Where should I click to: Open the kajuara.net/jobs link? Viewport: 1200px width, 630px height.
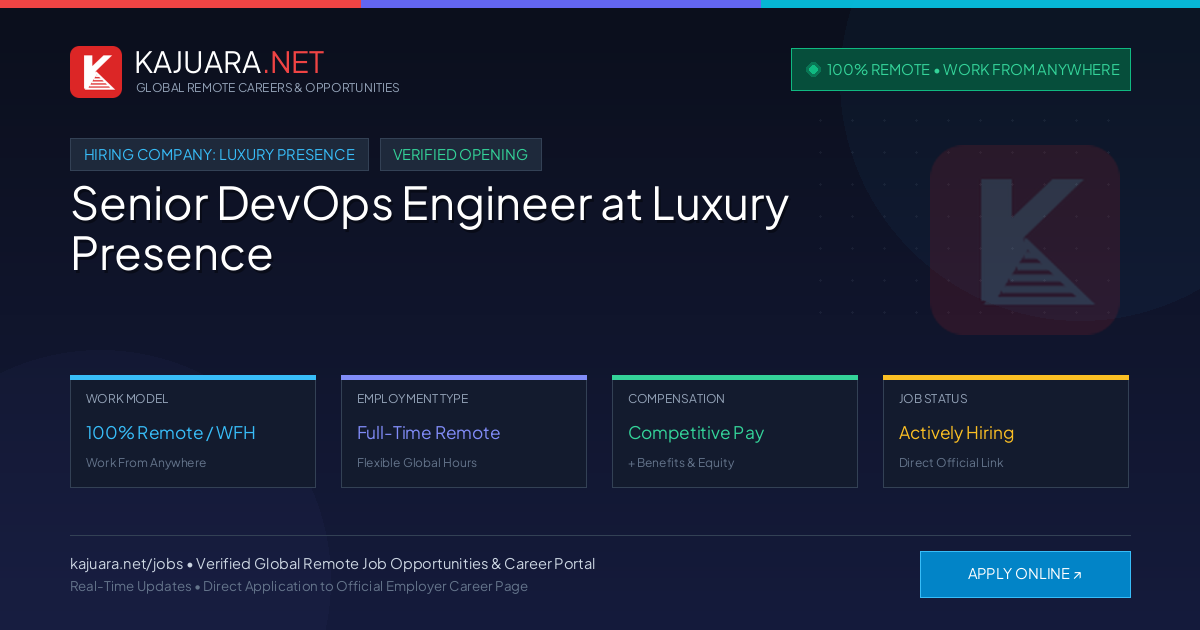coord(126,564)
